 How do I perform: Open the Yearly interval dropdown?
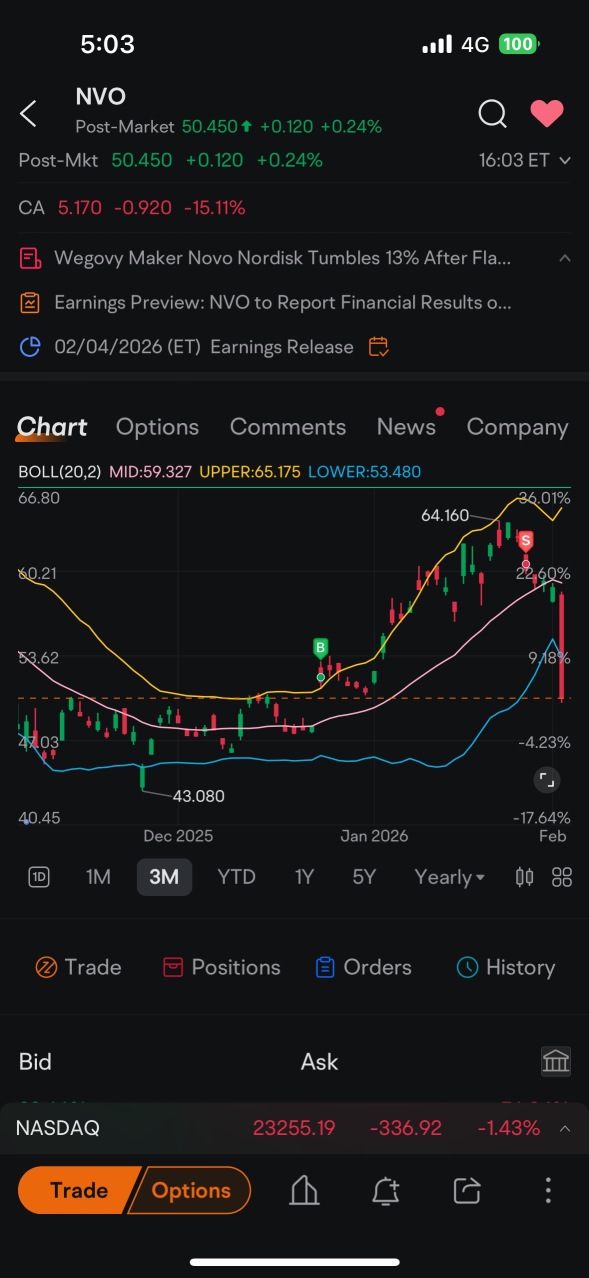(x=449, y=877)
